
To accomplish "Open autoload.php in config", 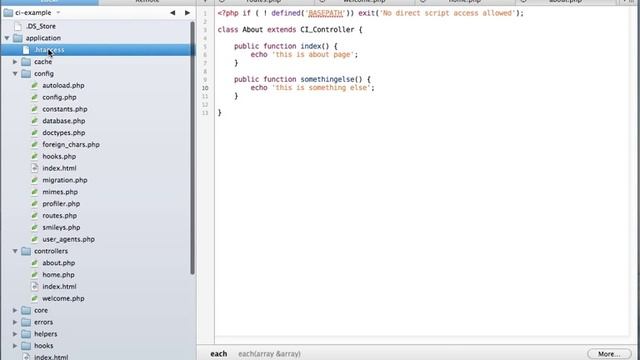I will click(x=63, y=85).
